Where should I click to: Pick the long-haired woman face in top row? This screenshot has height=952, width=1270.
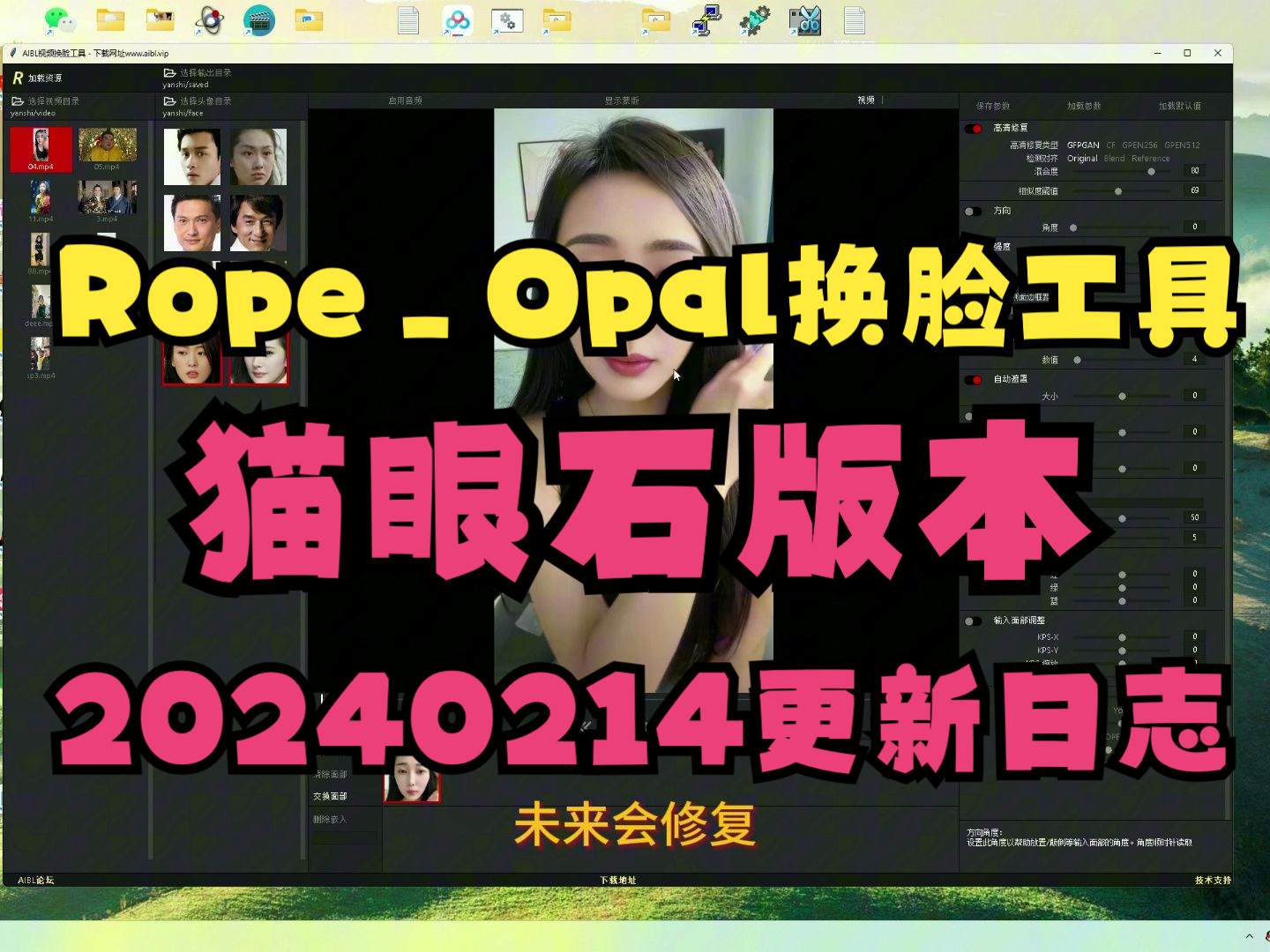258,157
